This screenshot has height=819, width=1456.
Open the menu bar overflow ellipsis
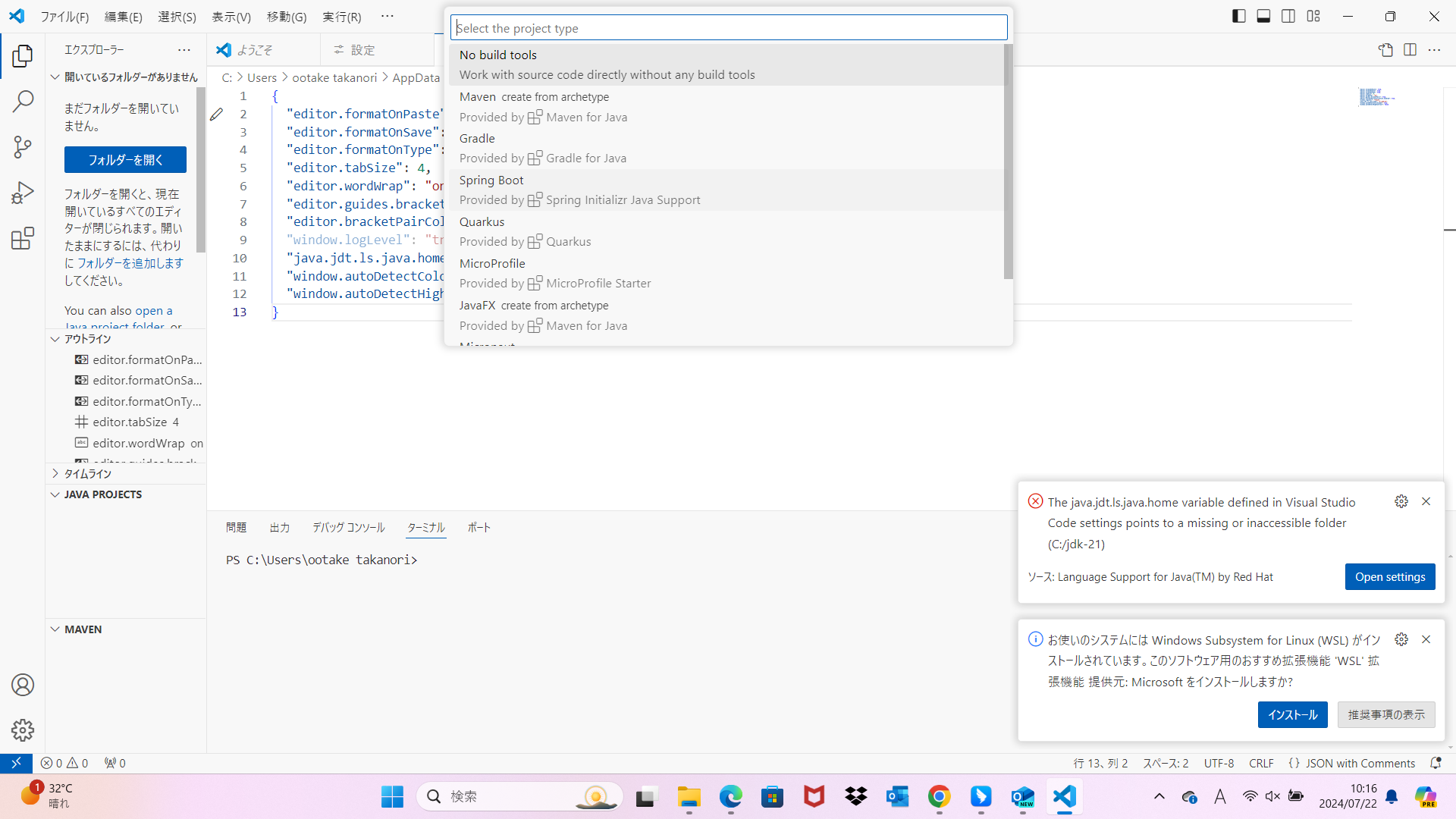click(x=387, y=16)
